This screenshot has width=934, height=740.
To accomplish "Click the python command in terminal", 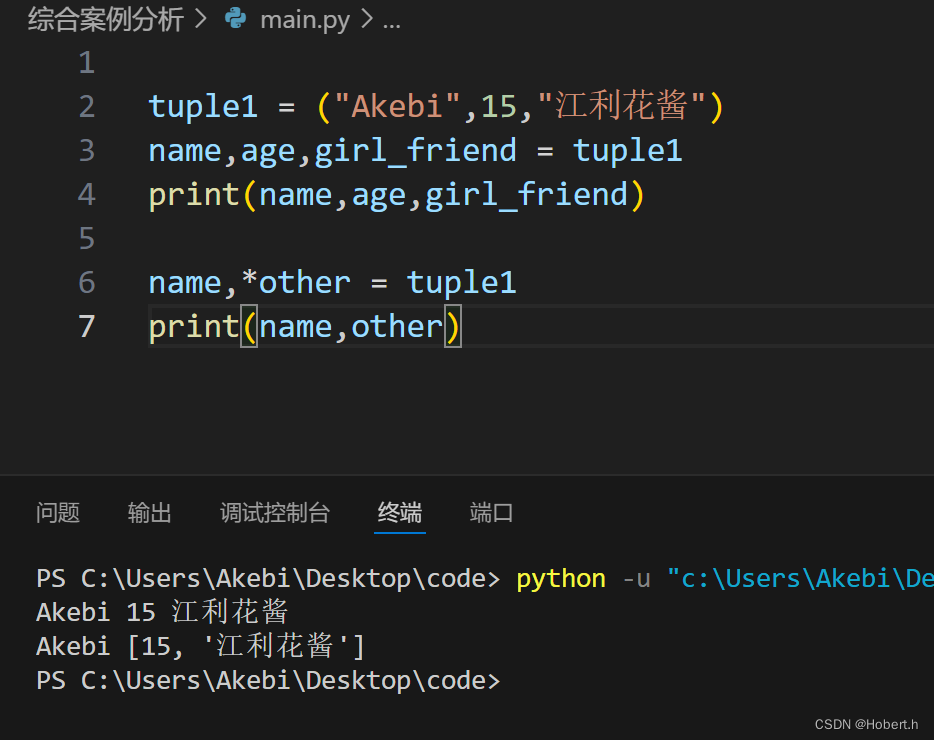I will pyautogui.click(x=561, y=580).
